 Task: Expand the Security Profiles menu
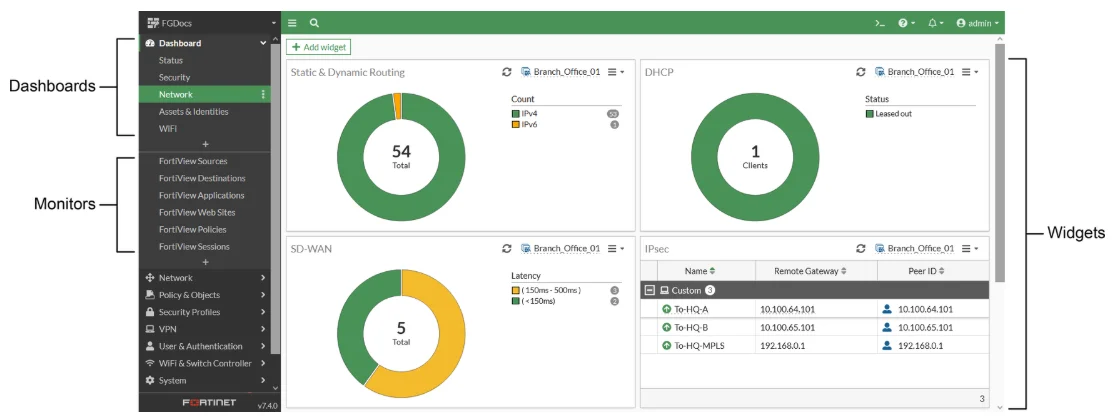(204, 312)
